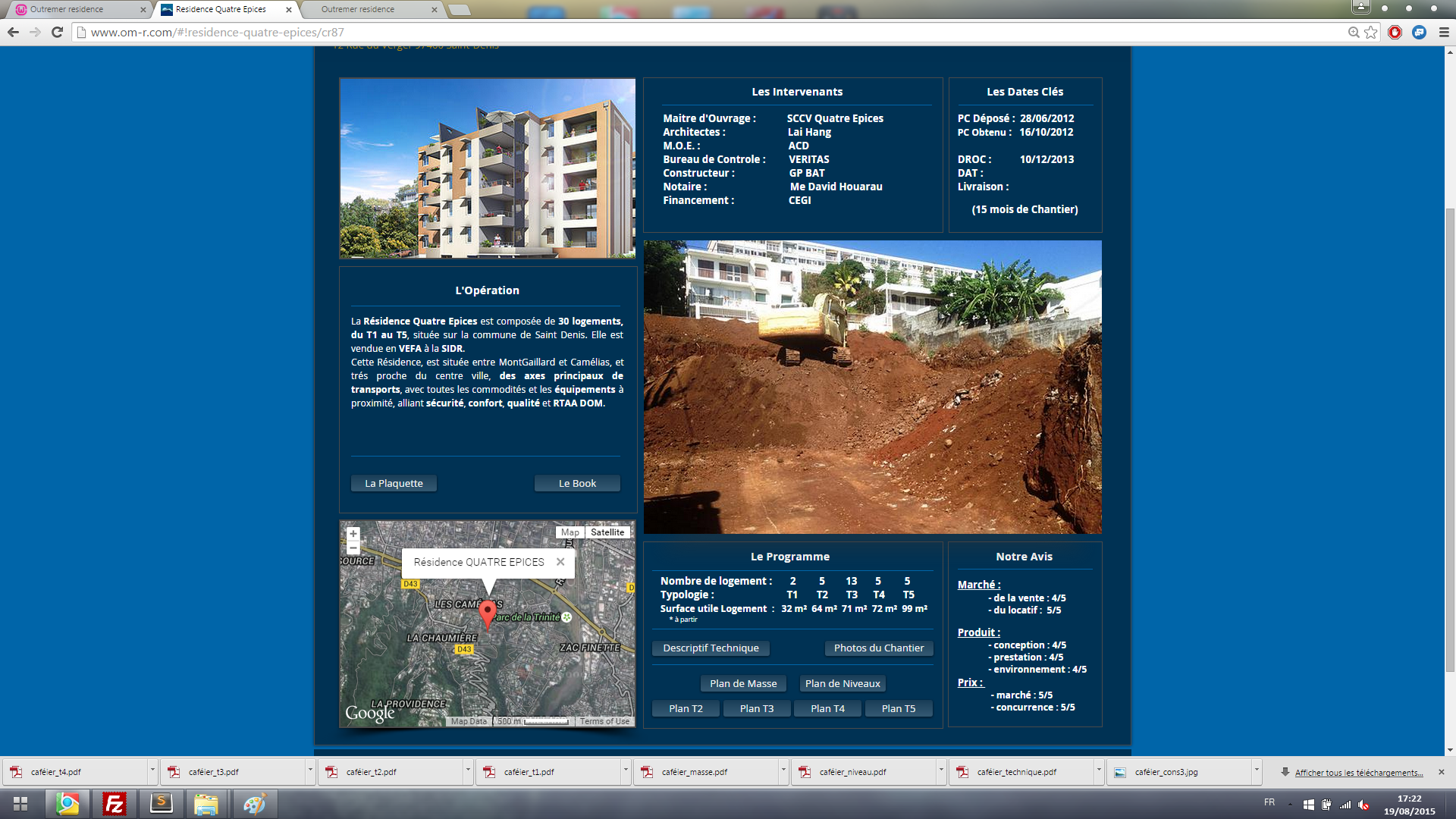Open Plan de Niveaux
The width and height of the screenshot is (1456, 819).
tap(843, 683)
